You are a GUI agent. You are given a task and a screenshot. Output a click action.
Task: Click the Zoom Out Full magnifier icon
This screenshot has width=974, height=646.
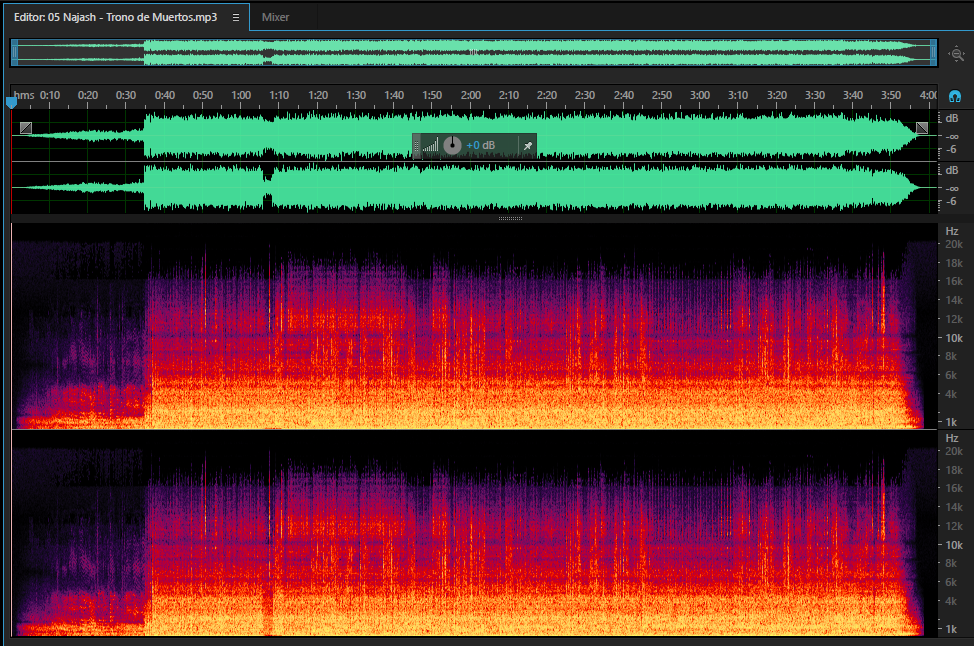click(x=956, y=53)
